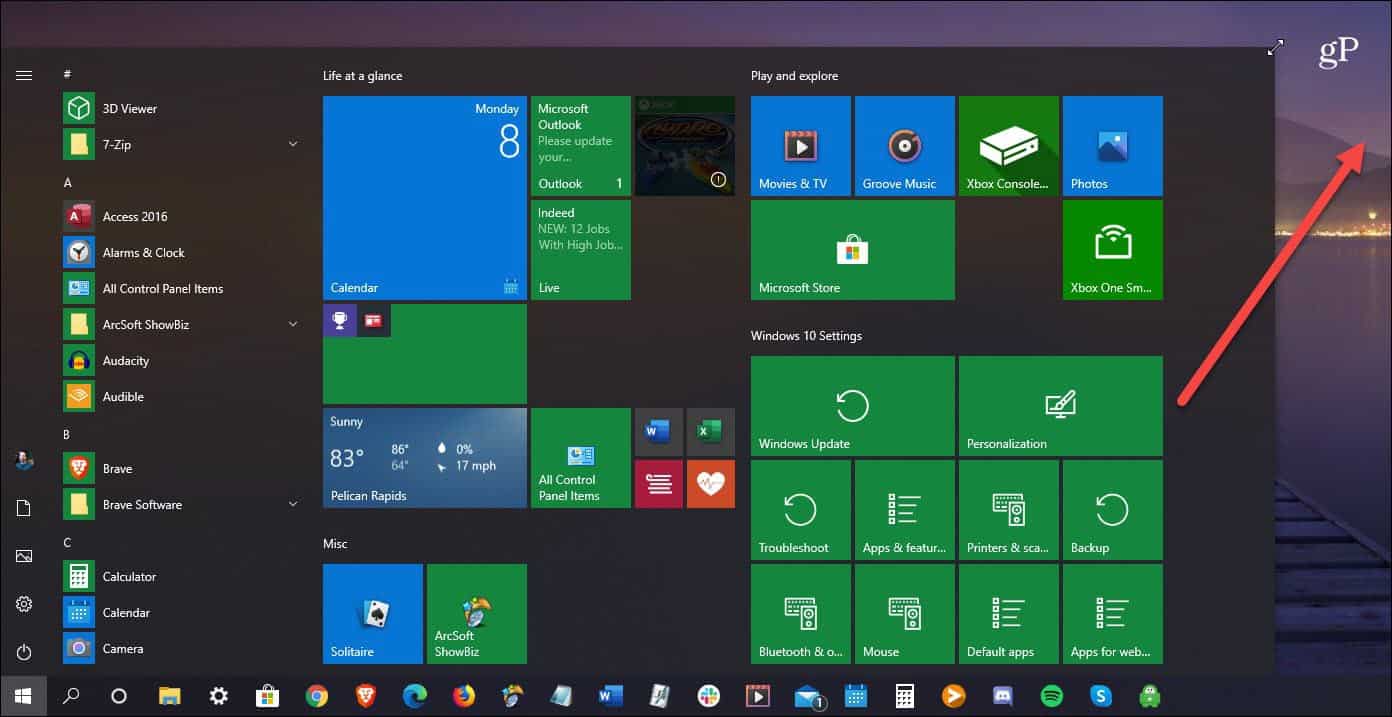The width and height of the screenshot is (1392, 717).
Task: Click the Life at a glance group title
Action: (x=362, y=76)
